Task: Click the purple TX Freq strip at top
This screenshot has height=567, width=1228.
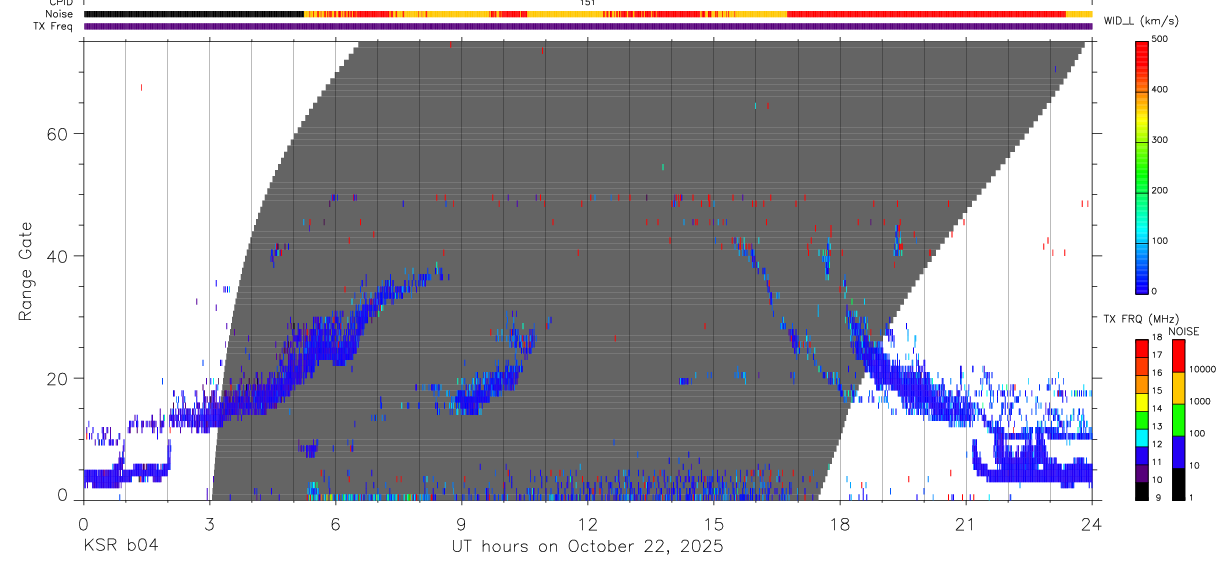Action: pos(588,26)
